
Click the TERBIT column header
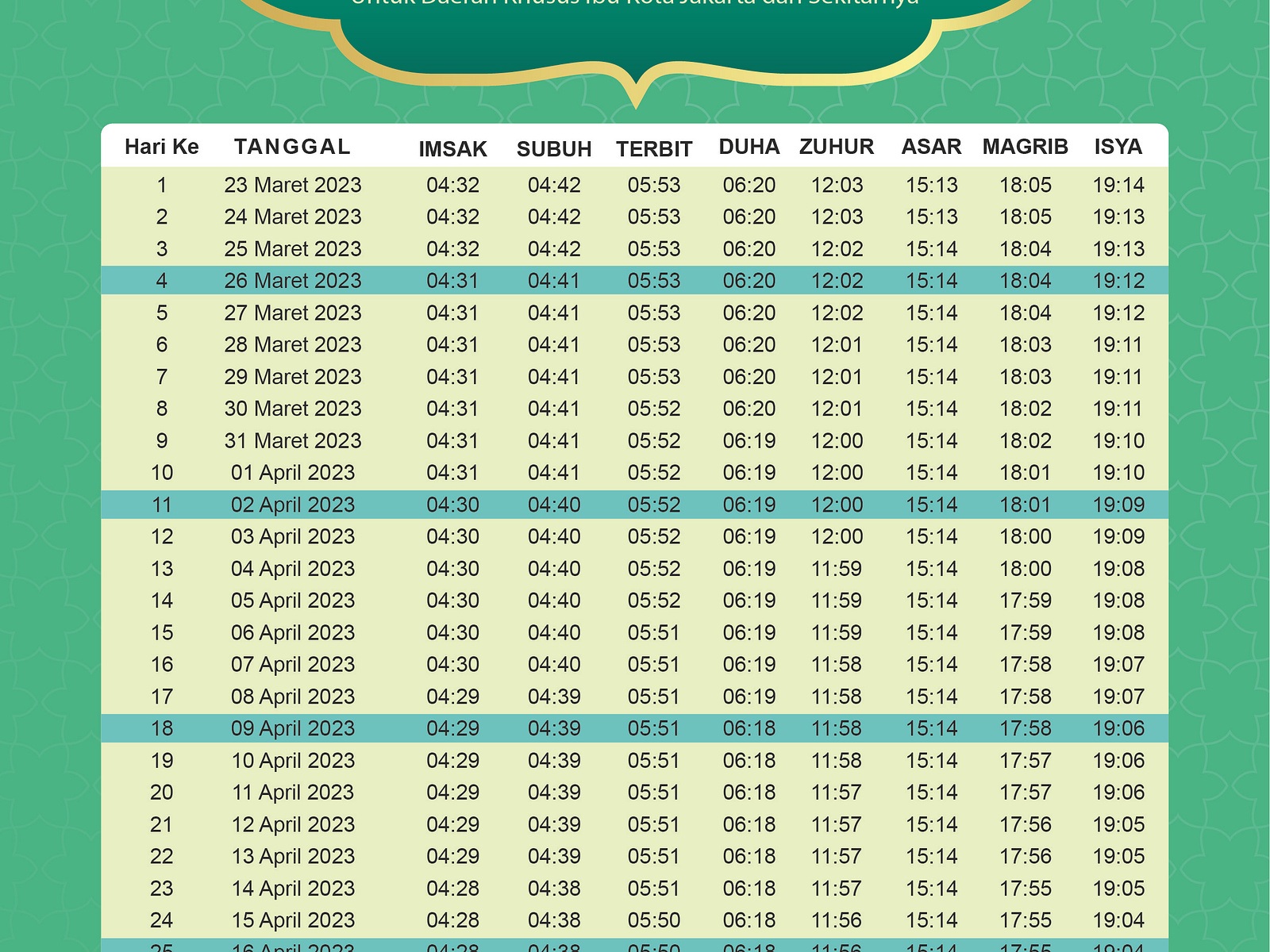(x=654, y=149)
